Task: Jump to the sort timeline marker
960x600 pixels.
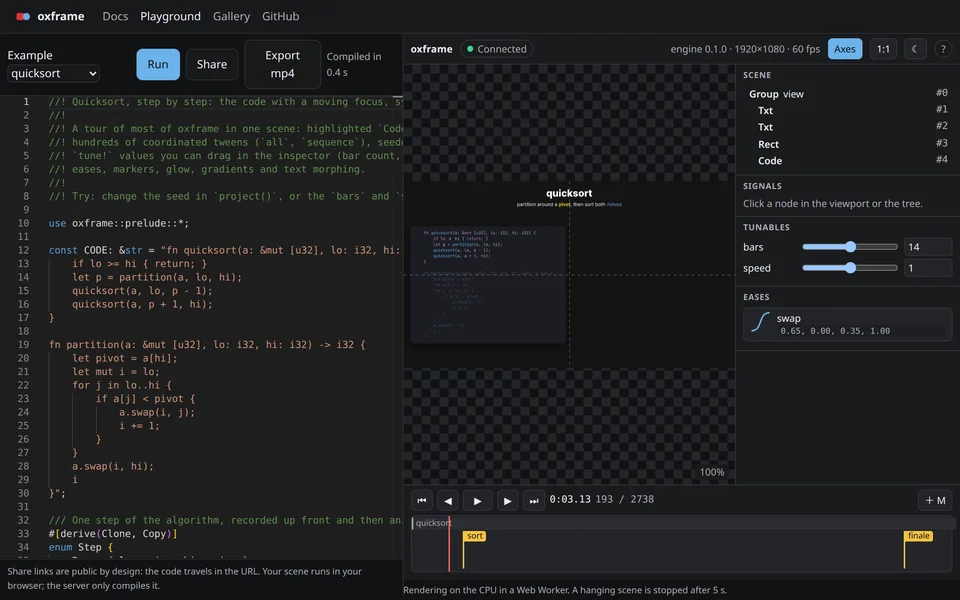Action: (x=474, y=536)
